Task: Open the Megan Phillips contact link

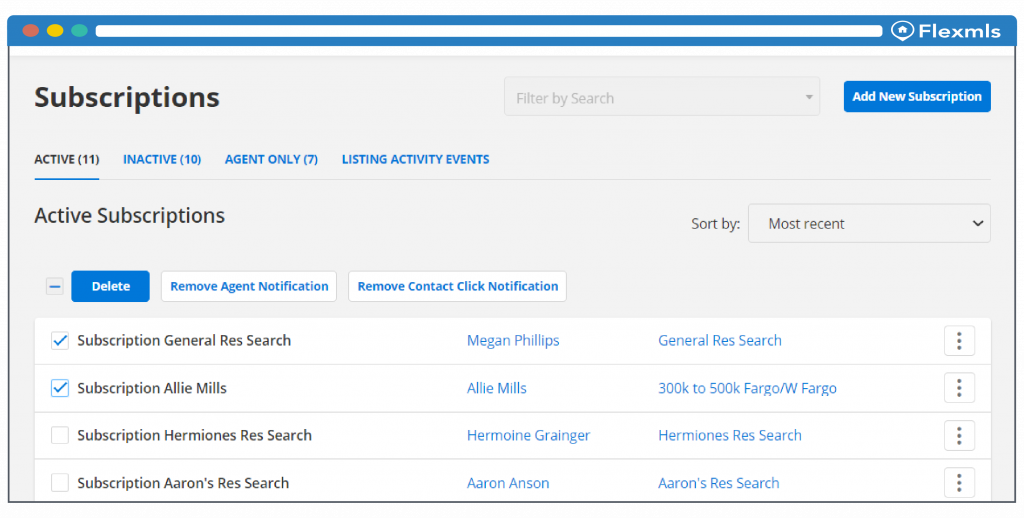Action: pos(513,340)
